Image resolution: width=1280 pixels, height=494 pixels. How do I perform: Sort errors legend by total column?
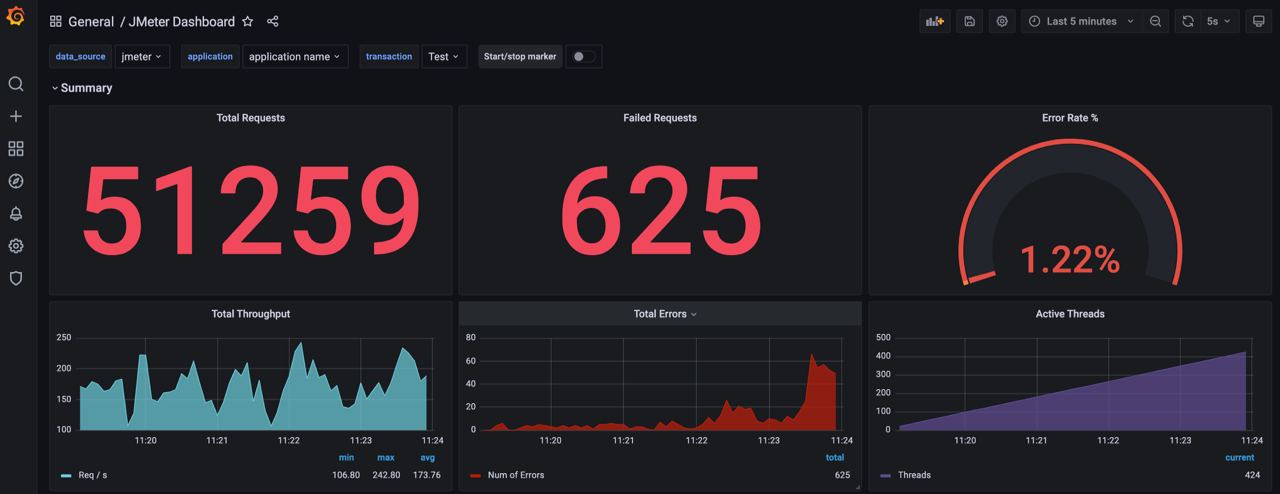[x=835, y=458]
